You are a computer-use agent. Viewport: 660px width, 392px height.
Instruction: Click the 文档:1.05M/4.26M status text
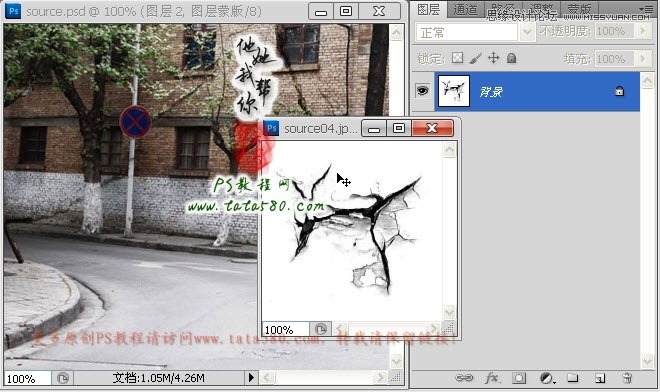click(x=159, y=378)
